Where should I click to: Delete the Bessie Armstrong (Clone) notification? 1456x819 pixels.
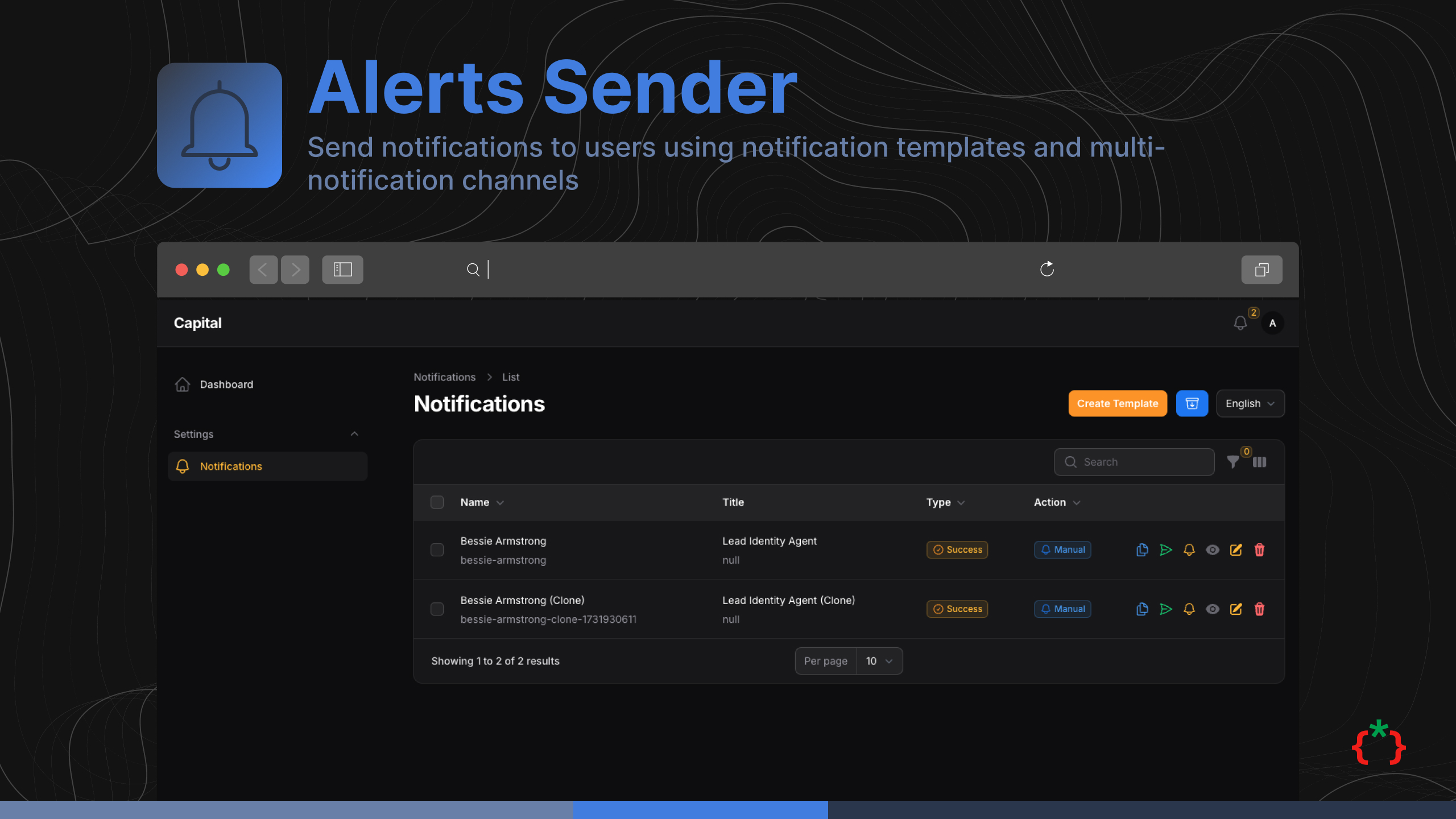pyautogui.click(x=1259, y=609)
